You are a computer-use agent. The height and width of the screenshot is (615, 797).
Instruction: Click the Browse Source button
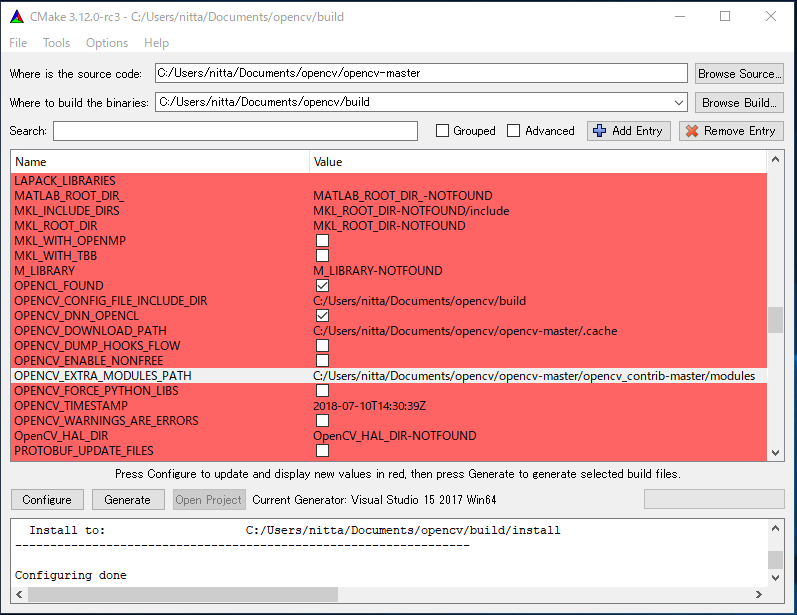739,74
